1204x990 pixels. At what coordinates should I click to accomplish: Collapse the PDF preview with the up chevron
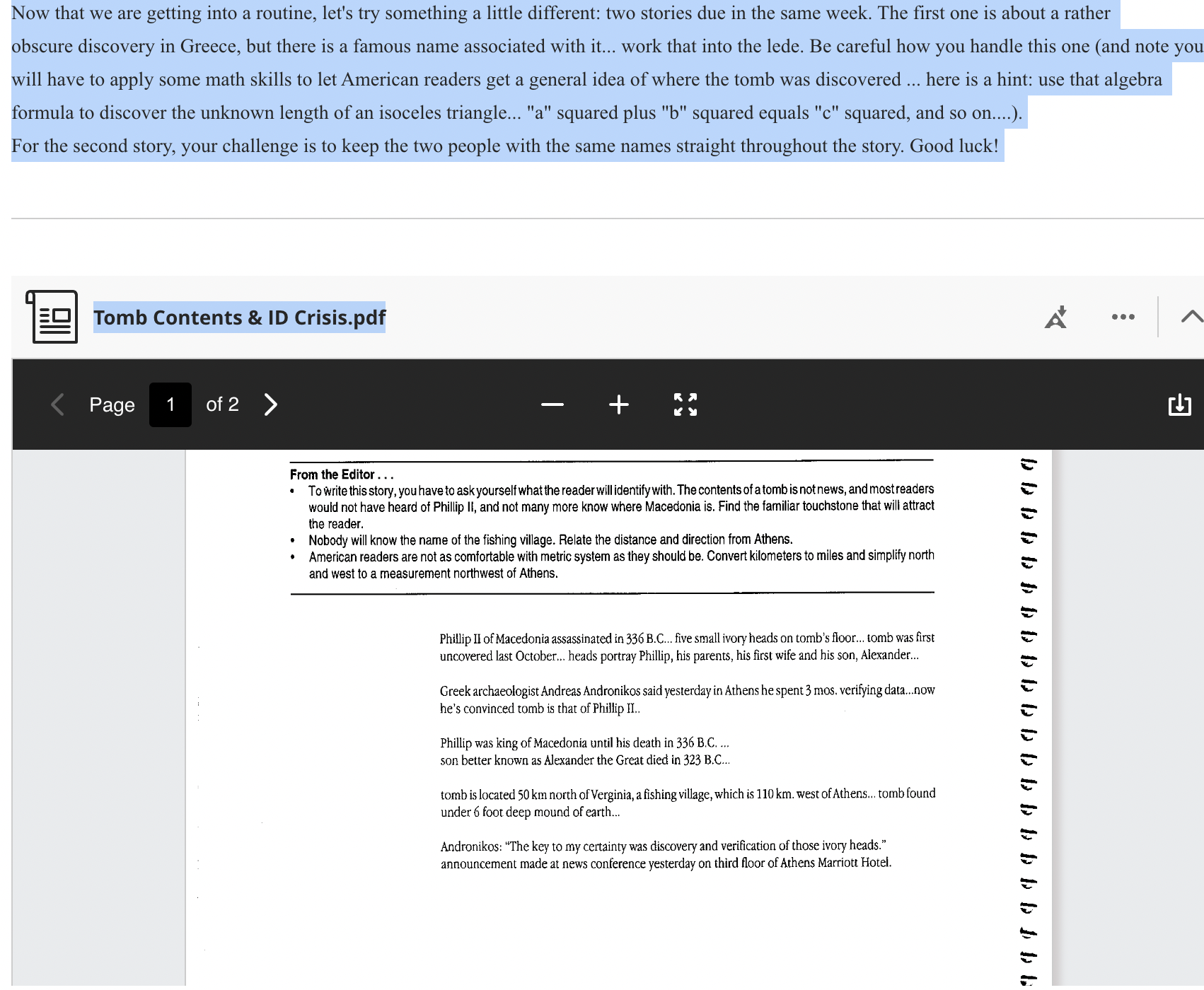1192,317
